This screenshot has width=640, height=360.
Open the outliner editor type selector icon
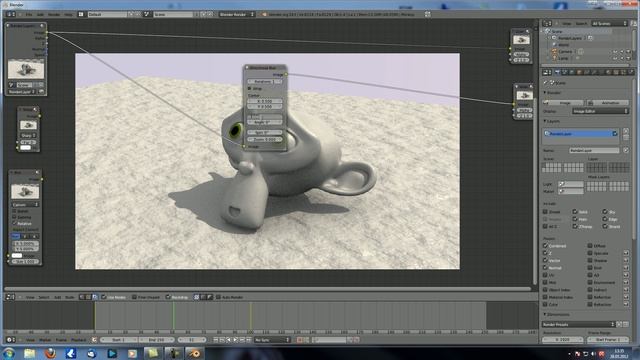(x=546, y=24)
